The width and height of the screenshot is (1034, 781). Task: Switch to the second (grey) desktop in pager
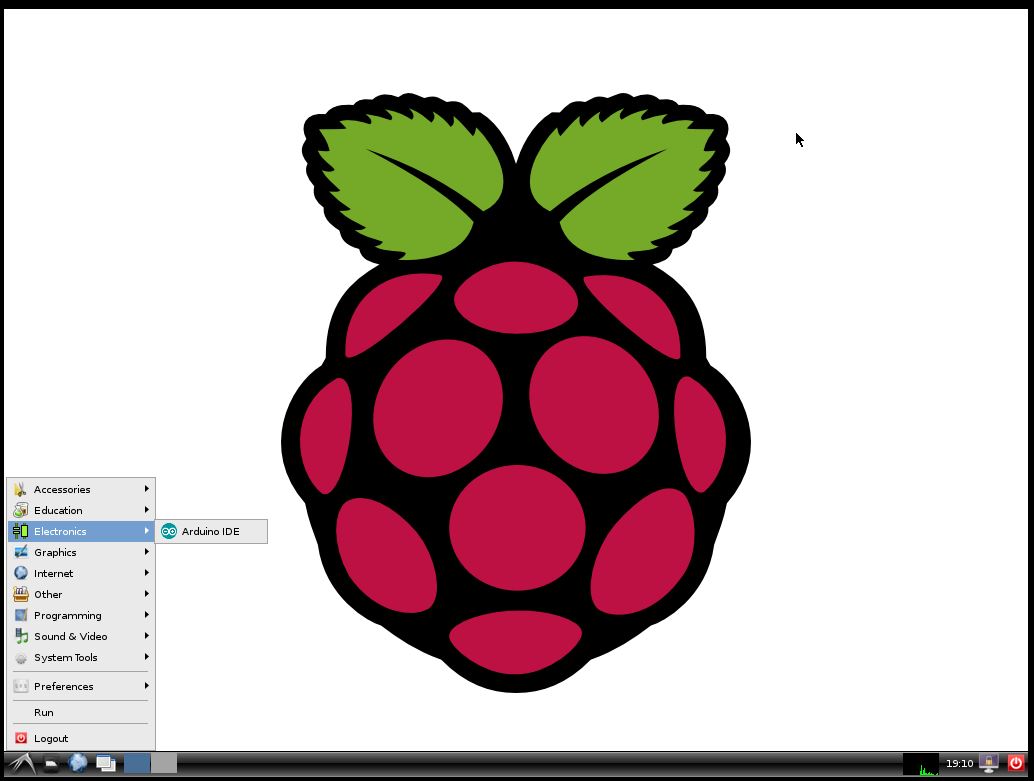tap(164, 763)
